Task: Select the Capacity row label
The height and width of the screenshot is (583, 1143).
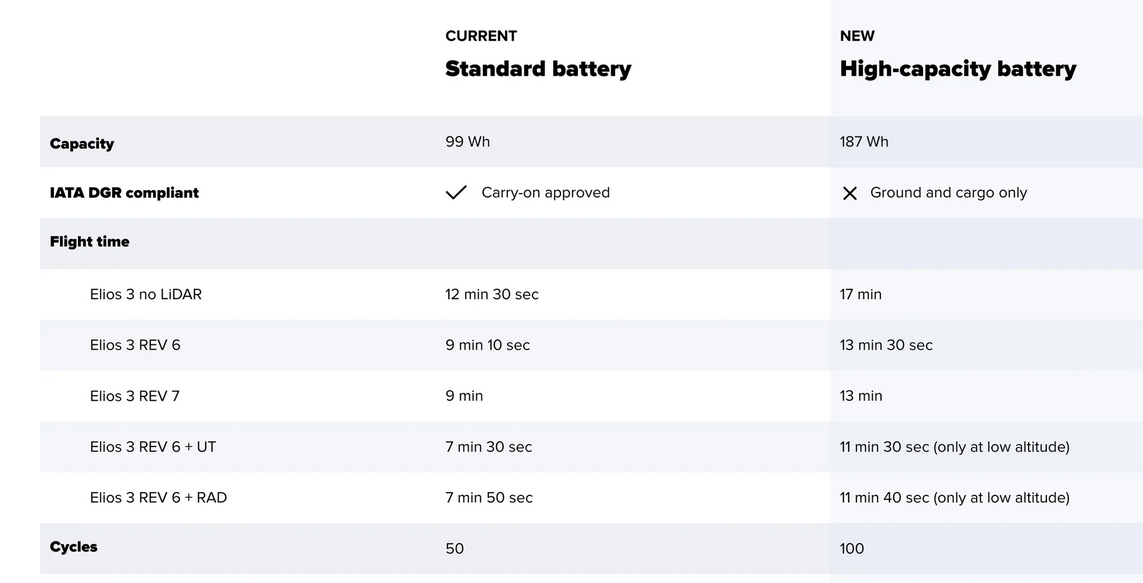Action: tap(82, 143)
